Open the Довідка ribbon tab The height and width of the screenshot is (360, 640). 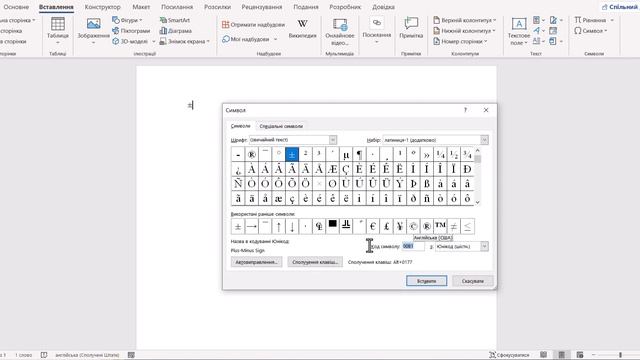click(383, 7)
